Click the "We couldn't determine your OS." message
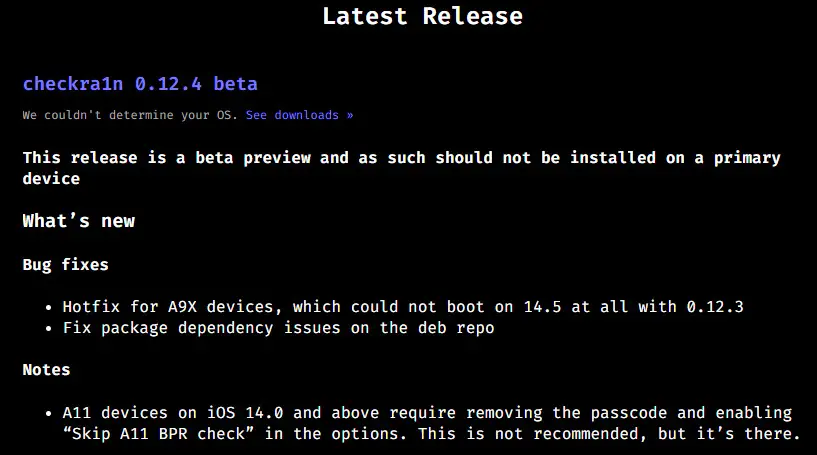This screenshot has width=817, height=455. 130,115
